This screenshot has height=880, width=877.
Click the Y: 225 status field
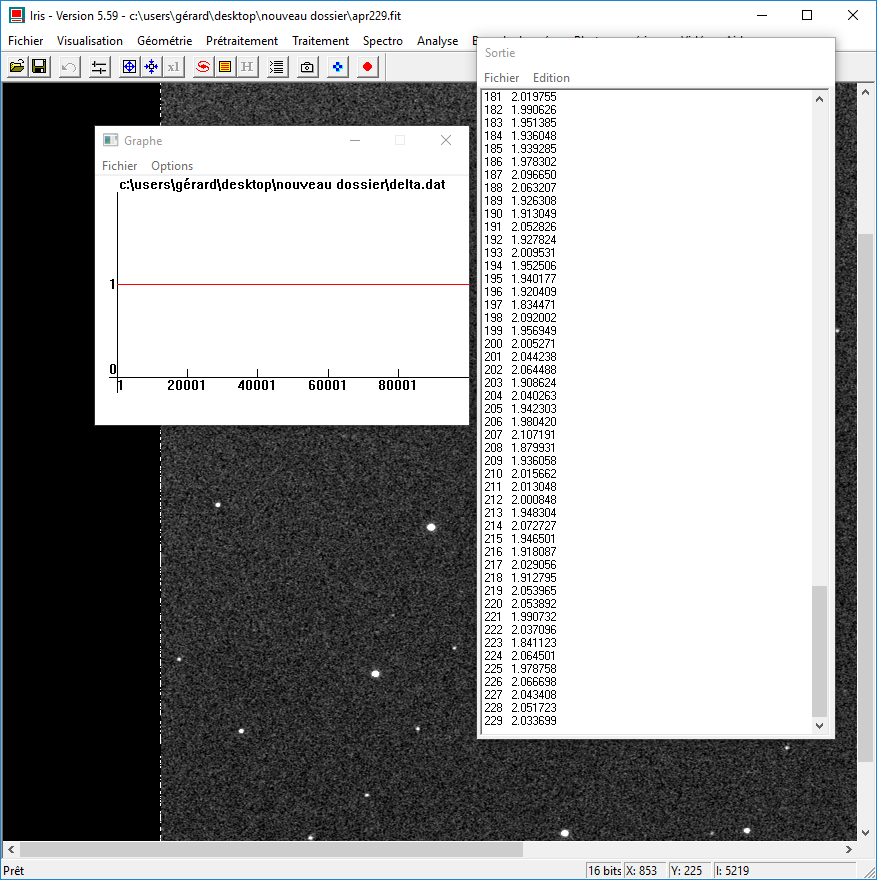pos(690,870)
